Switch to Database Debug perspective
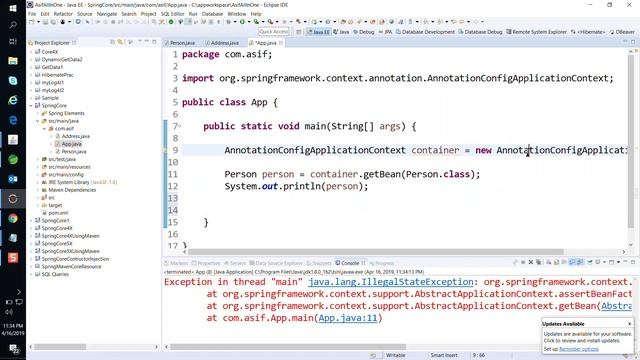 (x=480, y=31)
